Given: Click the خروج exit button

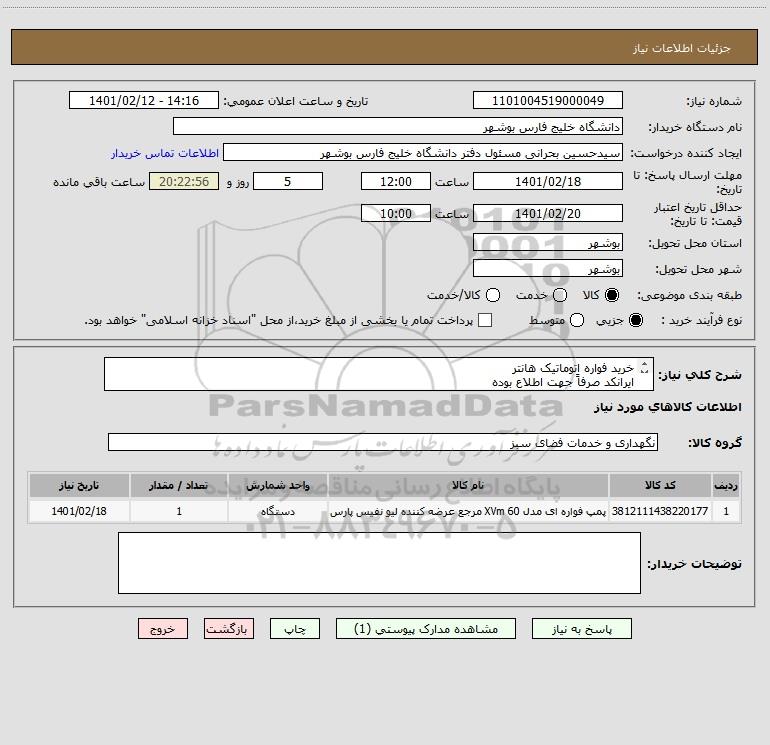Looking at the screenshot, I should pos(163,629).
